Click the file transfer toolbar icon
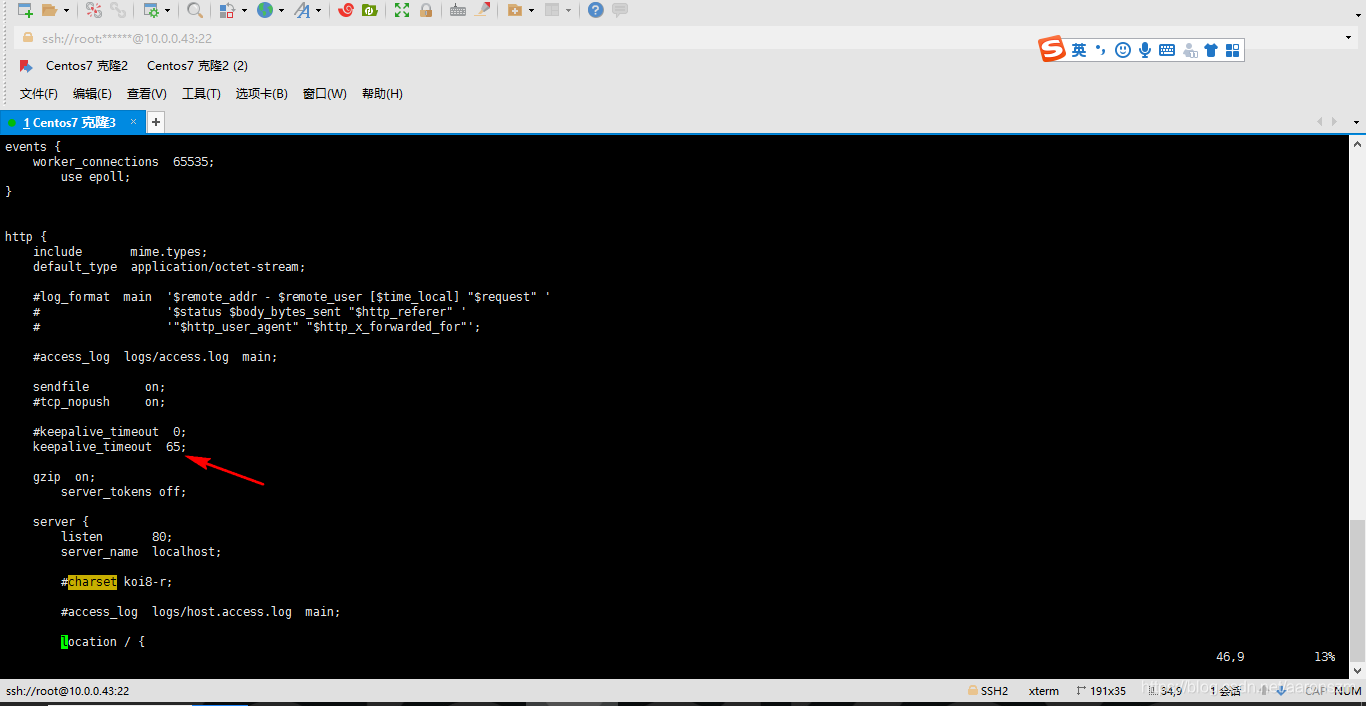Viewport: 1366px width, 706px height. click(227, 10)
